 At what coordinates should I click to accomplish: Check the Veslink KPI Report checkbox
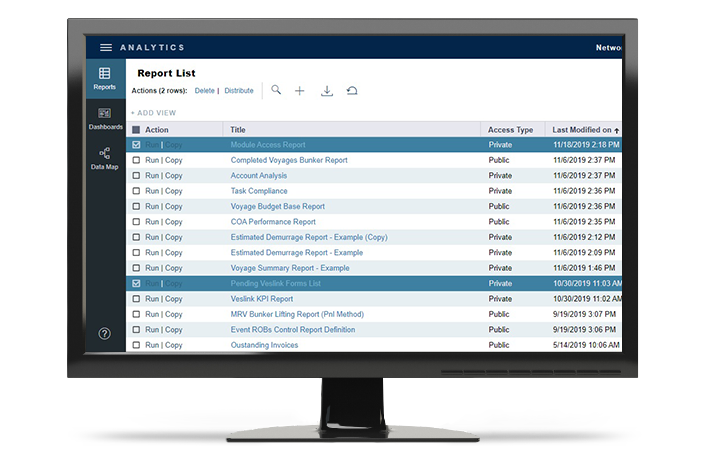click(x=136, y=299)
